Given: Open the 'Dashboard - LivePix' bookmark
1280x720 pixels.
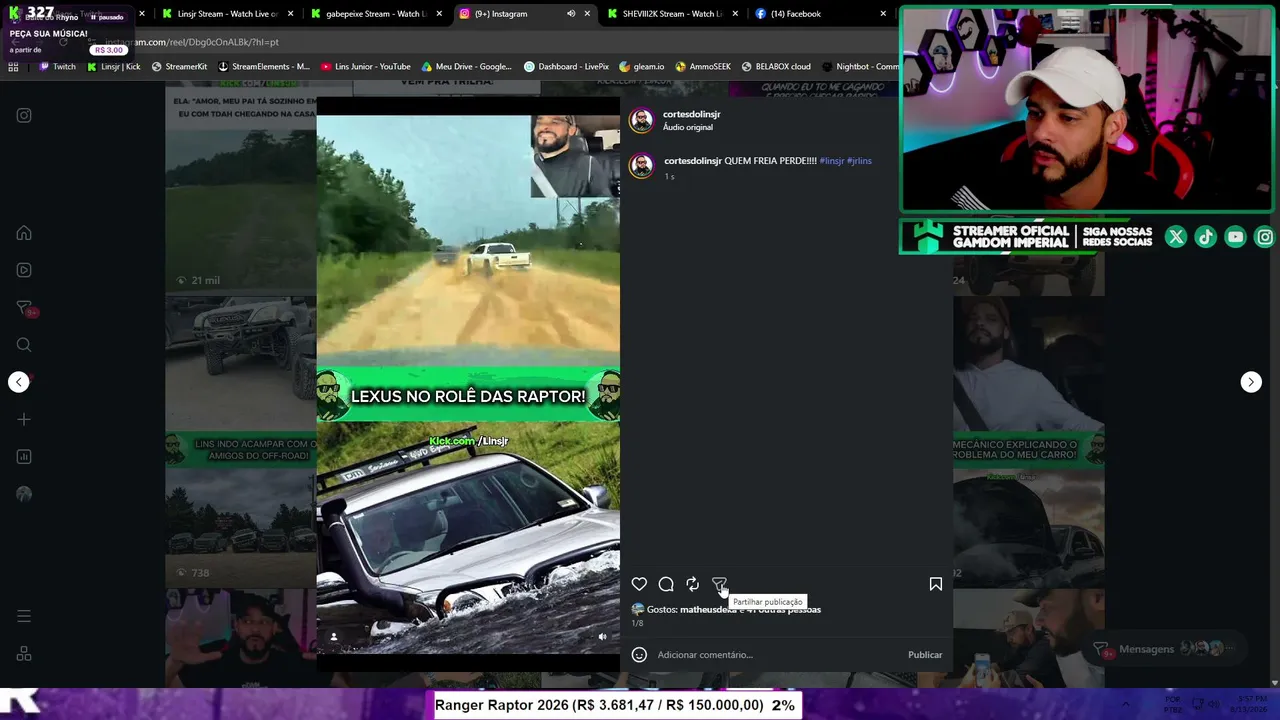Looking at the screenshot, I should 566,67.
